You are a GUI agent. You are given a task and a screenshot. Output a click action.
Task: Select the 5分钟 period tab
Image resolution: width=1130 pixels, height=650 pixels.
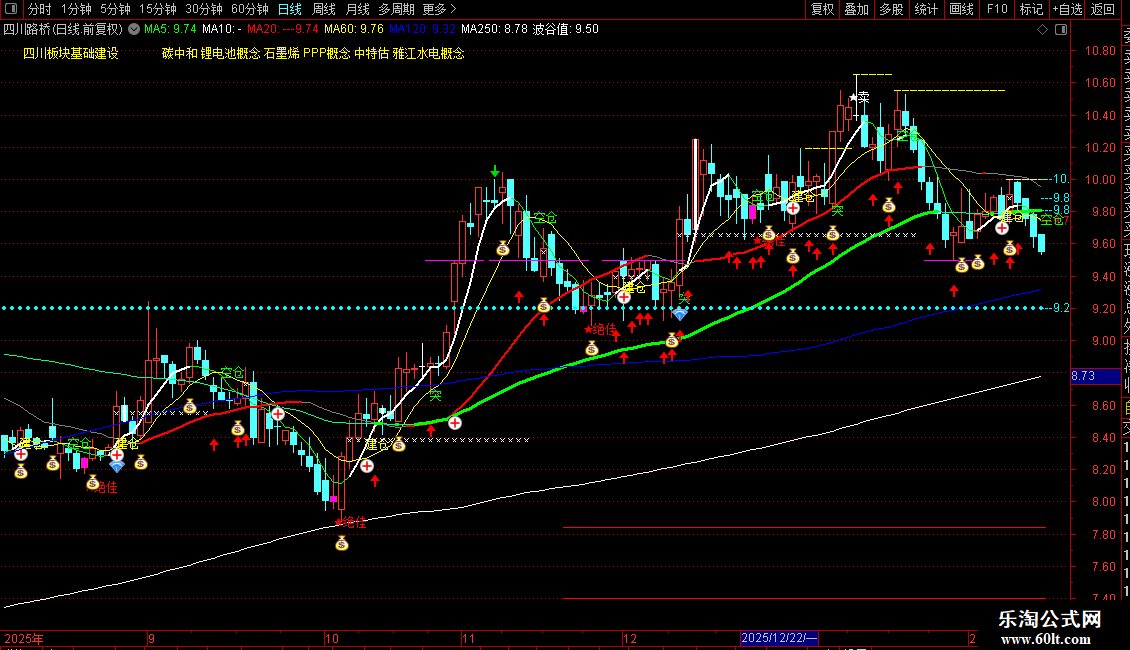[115, 9]
